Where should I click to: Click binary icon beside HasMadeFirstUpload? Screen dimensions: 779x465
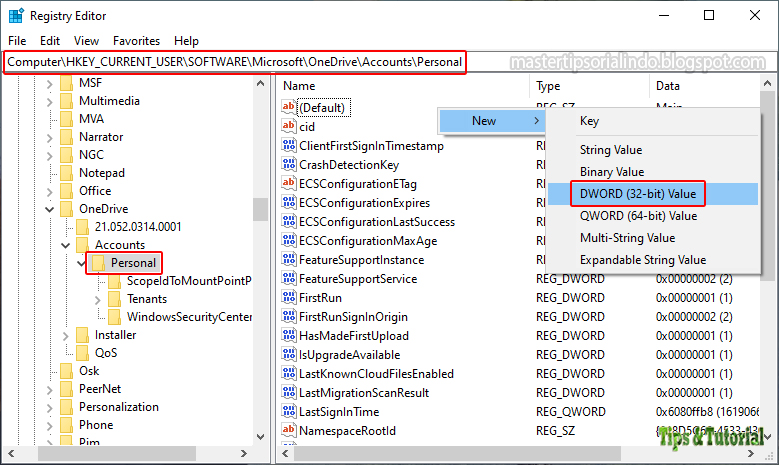tap(289, 335)
